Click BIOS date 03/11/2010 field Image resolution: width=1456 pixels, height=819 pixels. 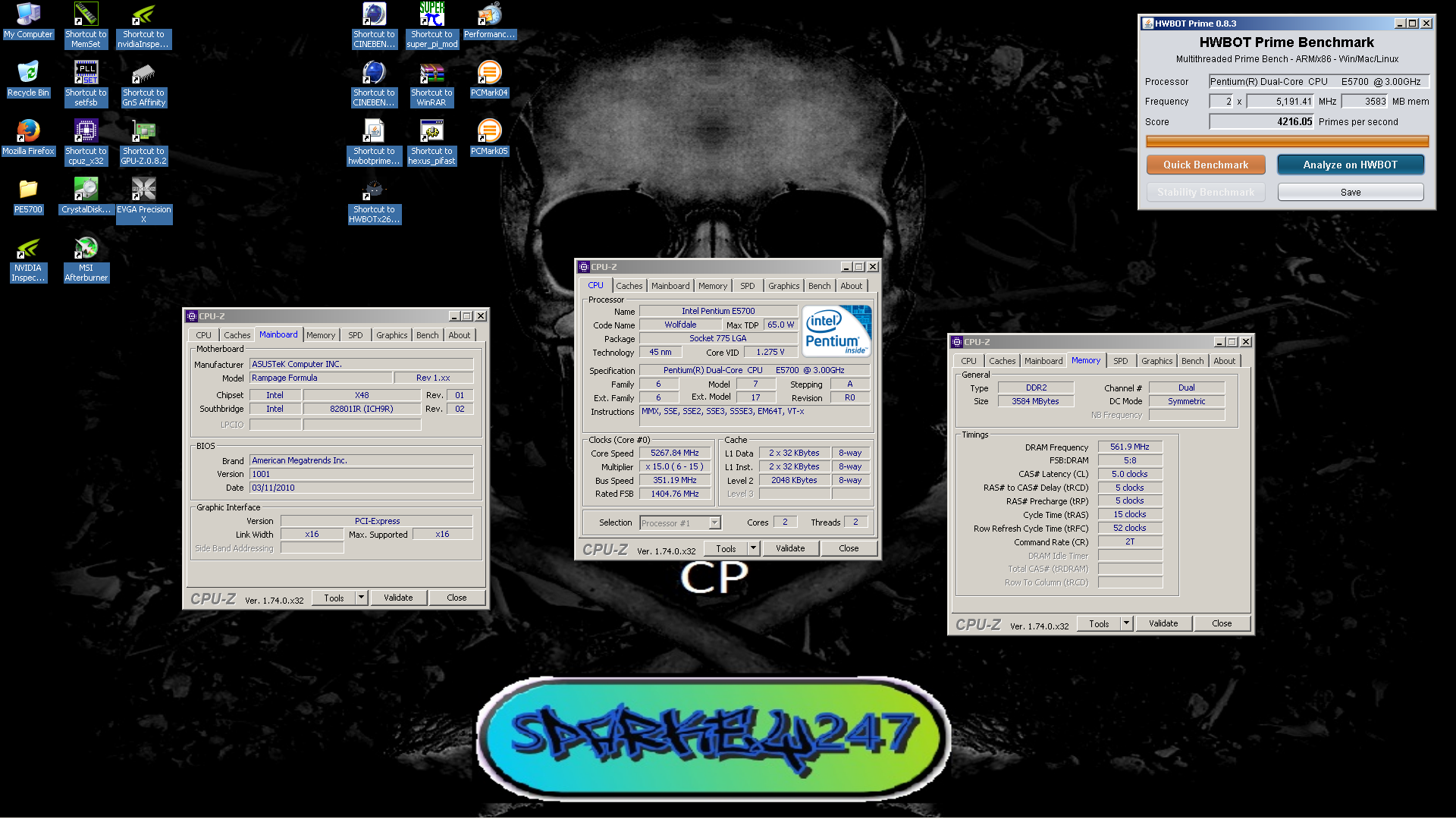(361, 488)
